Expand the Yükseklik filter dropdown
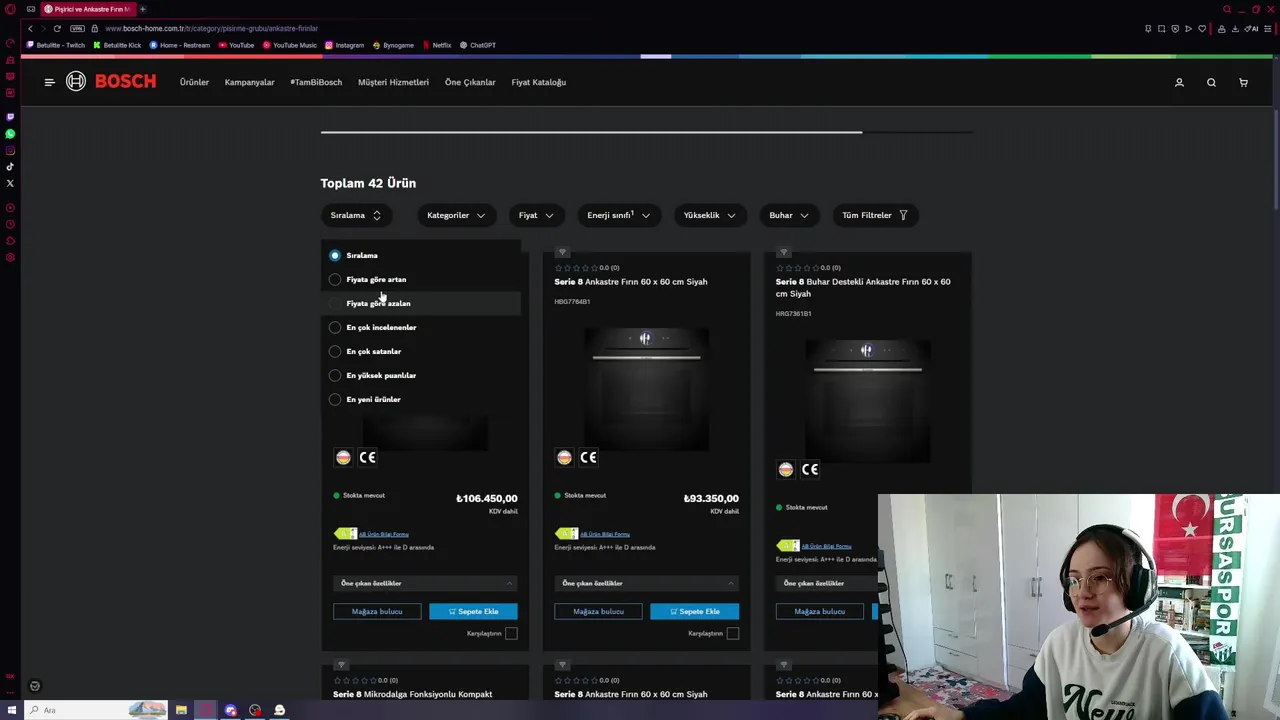1280x720 pixels. click(710, 215)
